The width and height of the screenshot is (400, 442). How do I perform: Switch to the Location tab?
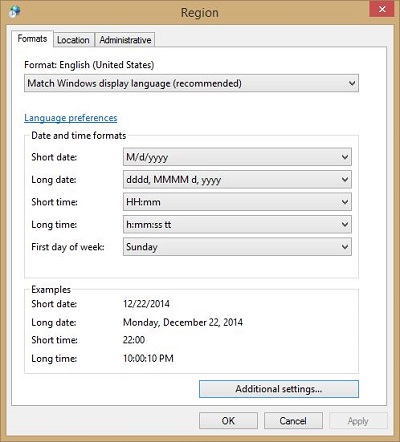(73, 40)
